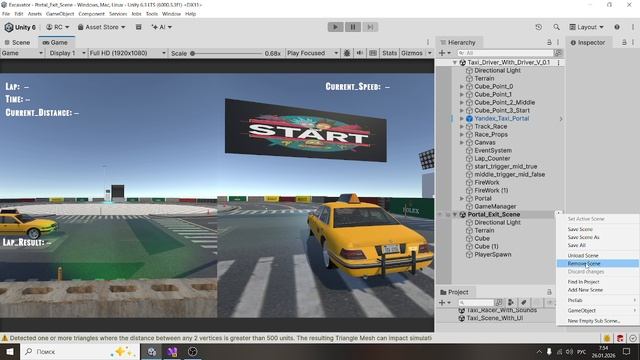Open the Prefab submenu in context menu
The width and height of the screenshot is (640, 360).
coord(598,300)
